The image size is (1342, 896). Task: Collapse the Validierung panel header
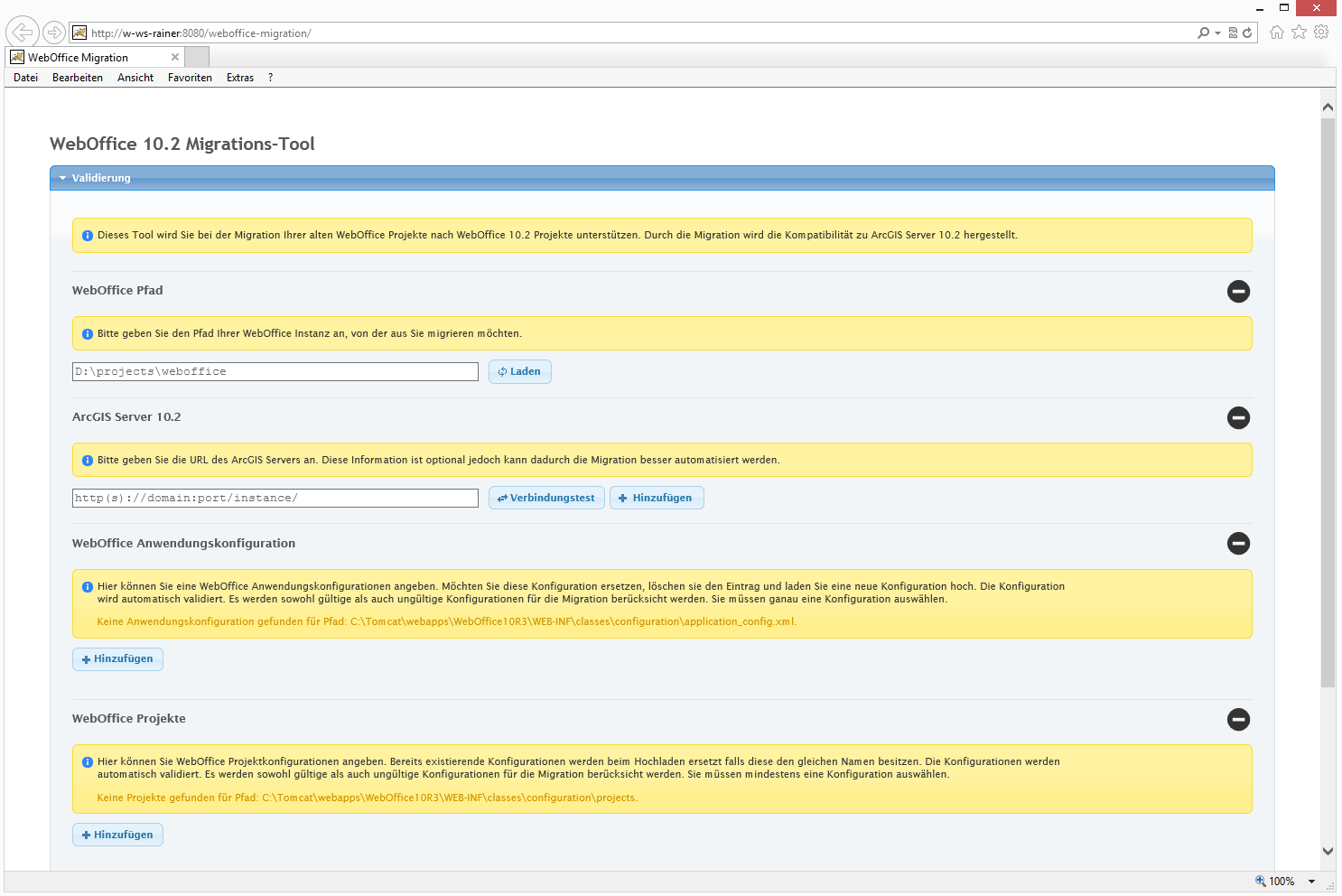click(61, 178)
